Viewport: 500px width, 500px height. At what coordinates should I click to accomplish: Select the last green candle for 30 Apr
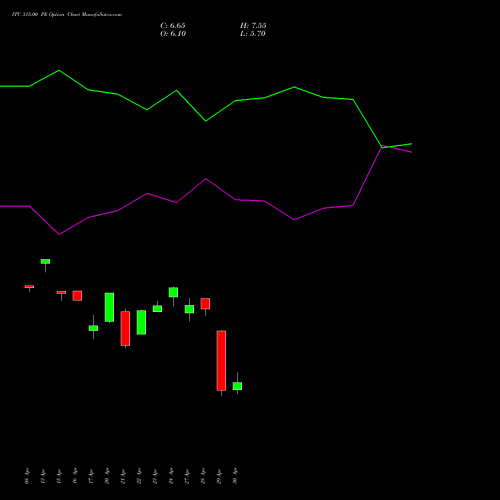pos(237,386)
